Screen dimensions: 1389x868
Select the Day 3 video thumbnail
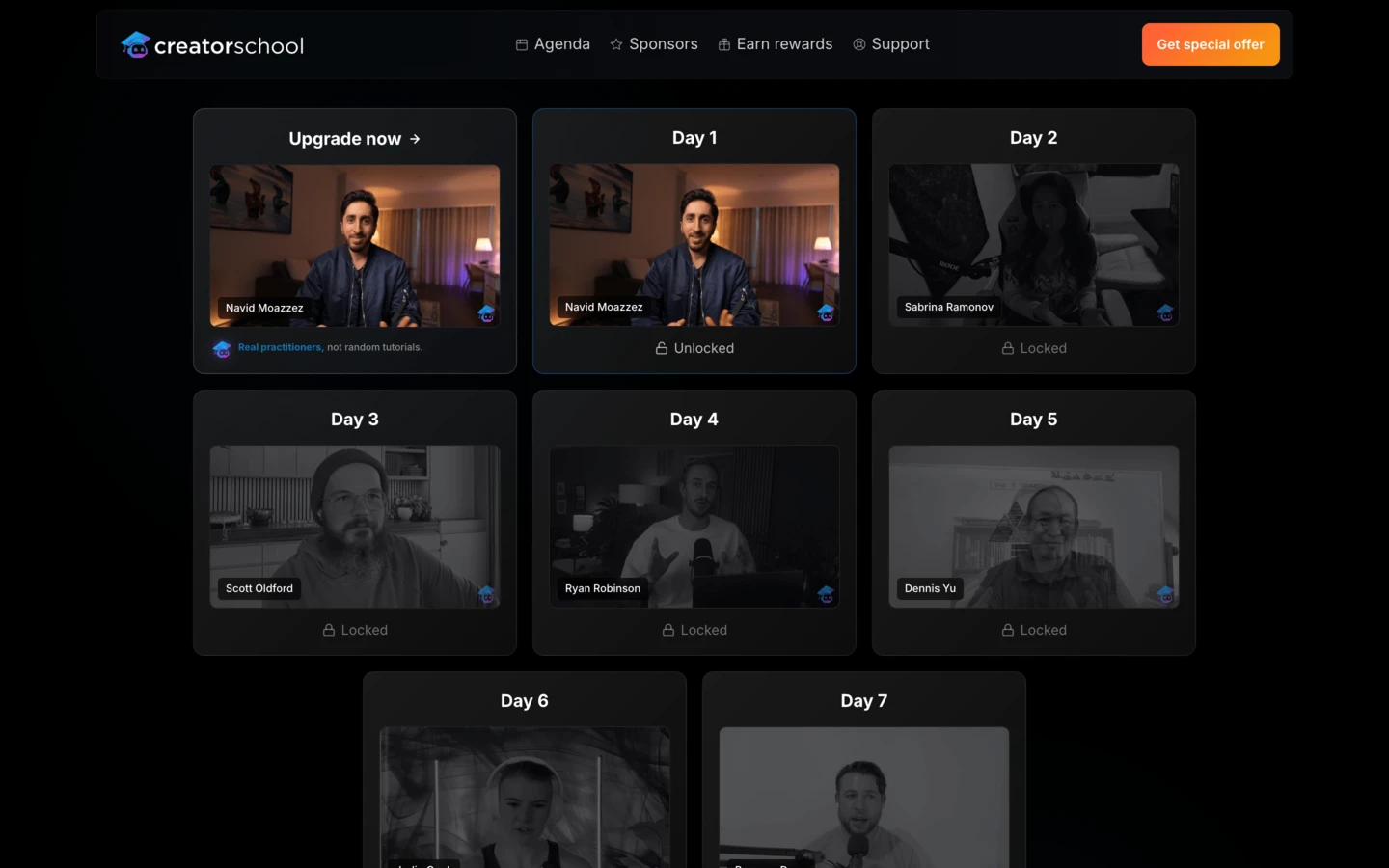click(355, 527)
